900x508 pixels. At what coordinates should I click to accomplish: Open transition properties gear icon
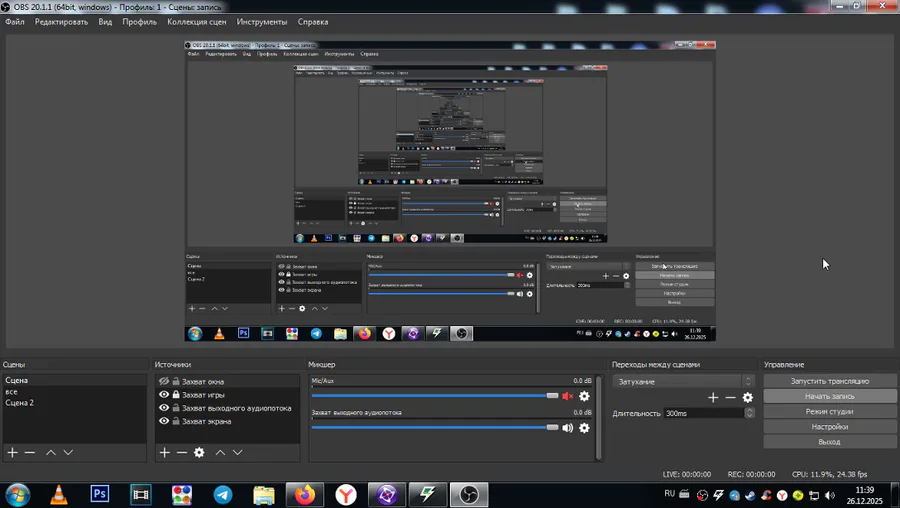tap(747, 397)
